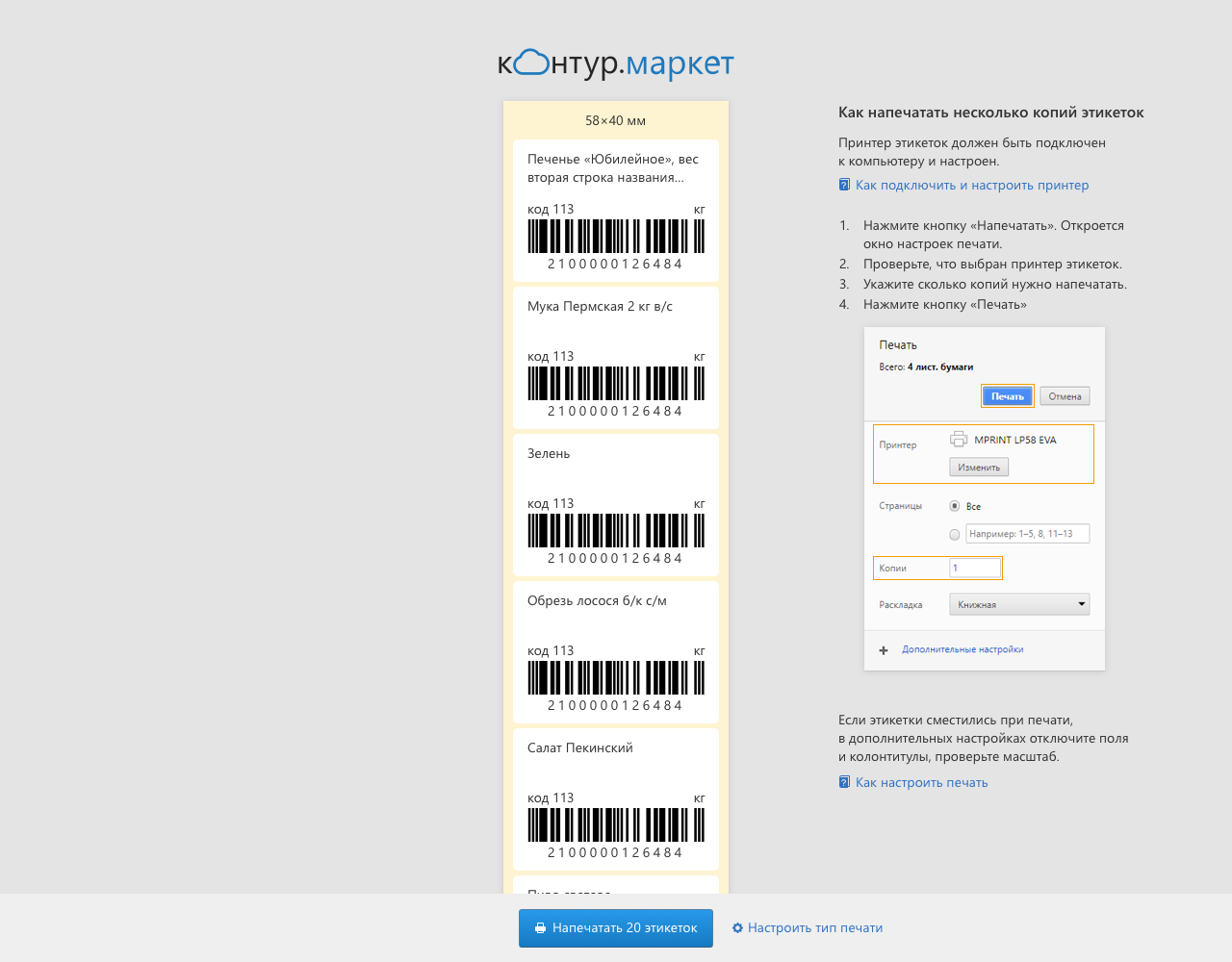Image resolution: width=1232 pixels, height=962 pixels.
Task: Expand 'Дополнительные настройки' section
Action: point(962,649)
